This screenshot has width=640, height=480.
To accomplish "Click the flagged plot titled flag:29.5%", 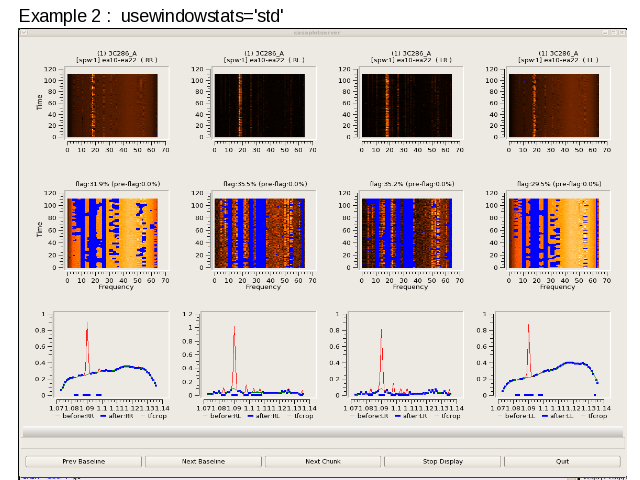I will tap(554, 233).
